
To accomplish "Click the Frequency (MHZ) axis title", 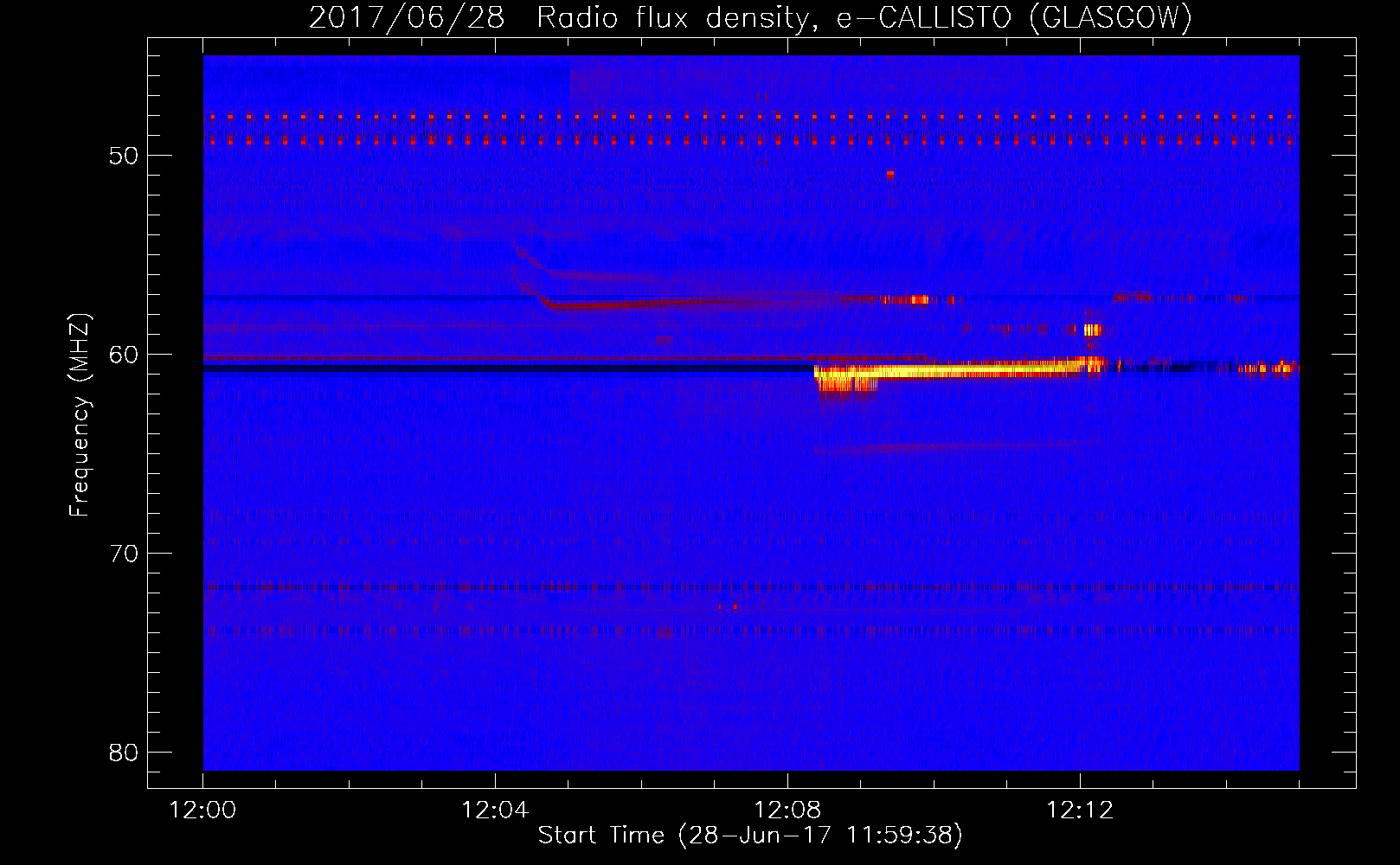I will point(79,415).
